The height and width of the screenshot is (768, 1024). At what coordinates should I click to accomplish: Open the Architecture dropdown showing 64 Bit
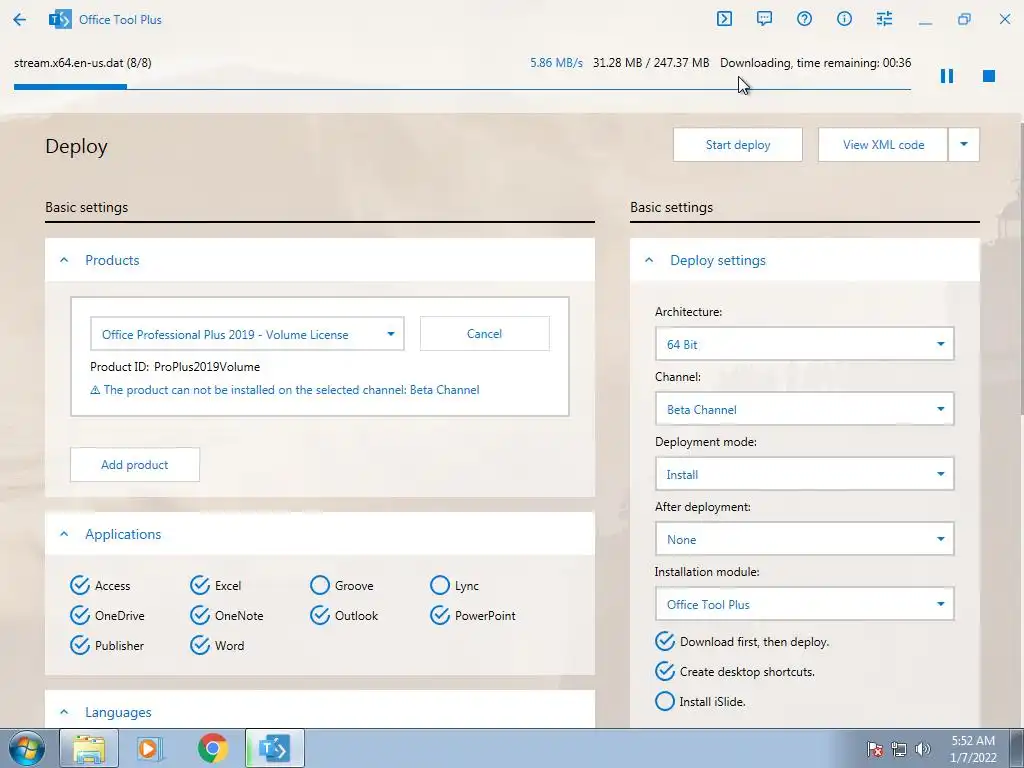pos(805,344)
